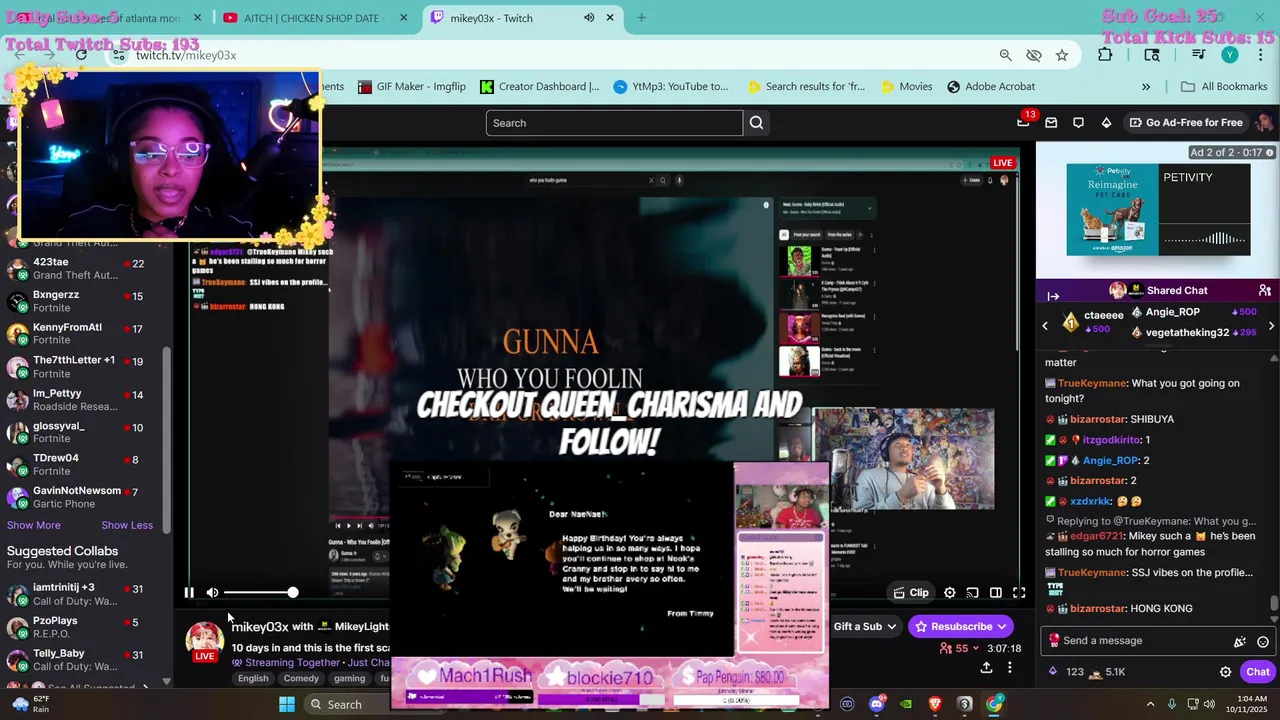Open chat settings gear beside Chat
This screenshot has width=1280, height=720.
point(1226,672)
